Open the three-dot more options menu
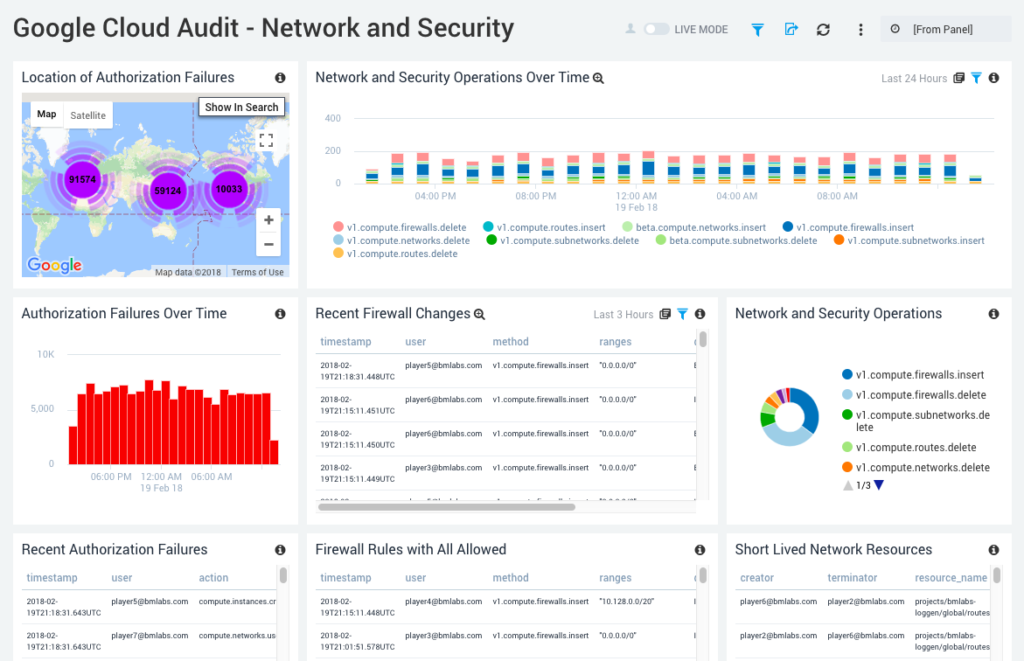1024x661 pixels. pyautogui.click(x=861, y=29)
